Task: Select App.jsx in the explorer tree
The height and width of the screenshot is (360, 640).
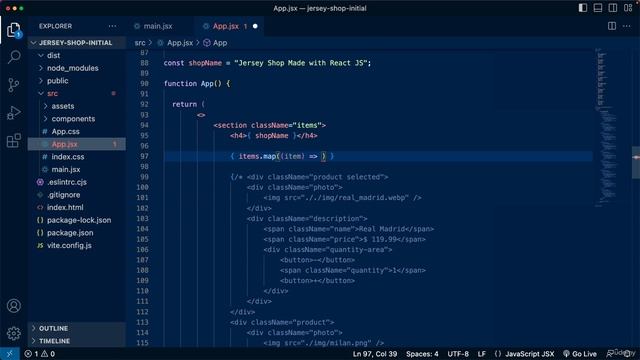Action: (x=77, y=144)
